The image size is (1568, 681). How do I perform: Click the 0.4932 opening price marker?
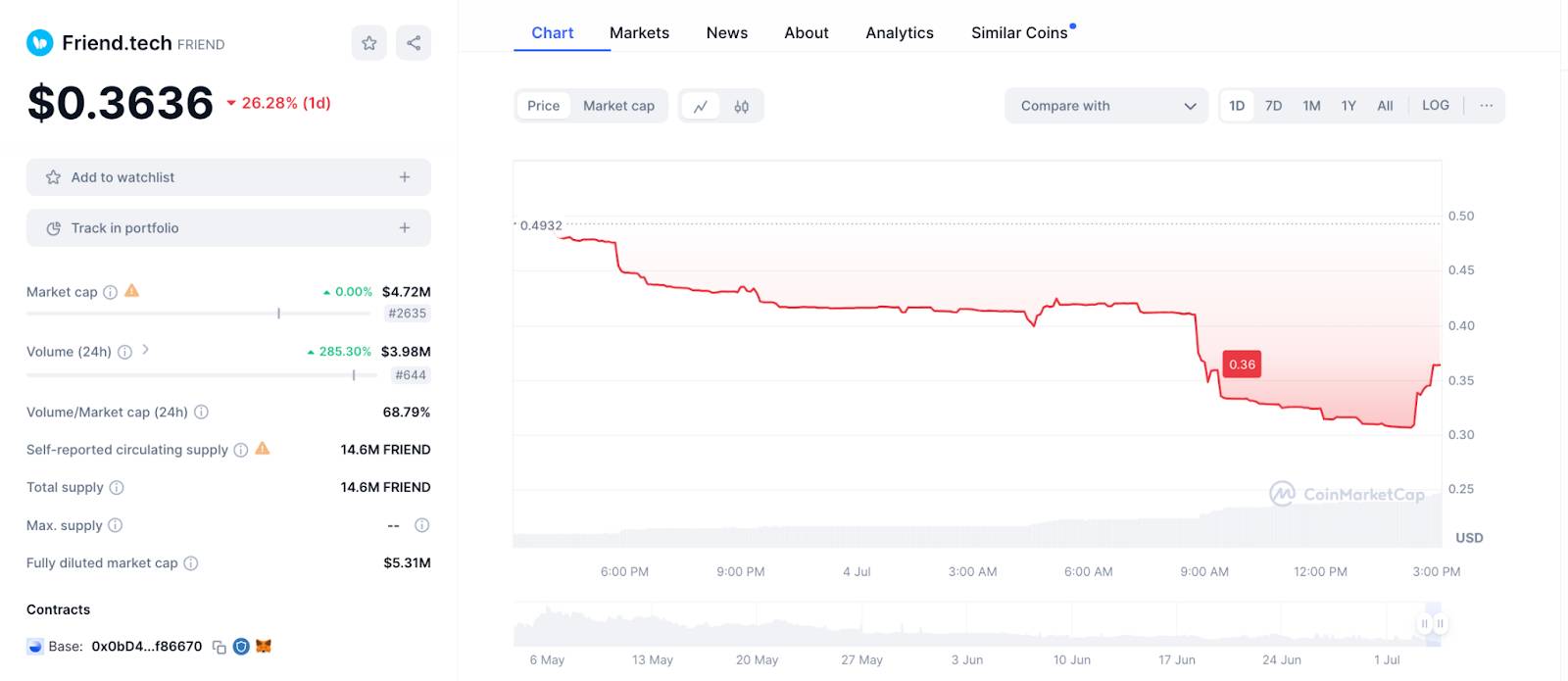pos(541,225)
